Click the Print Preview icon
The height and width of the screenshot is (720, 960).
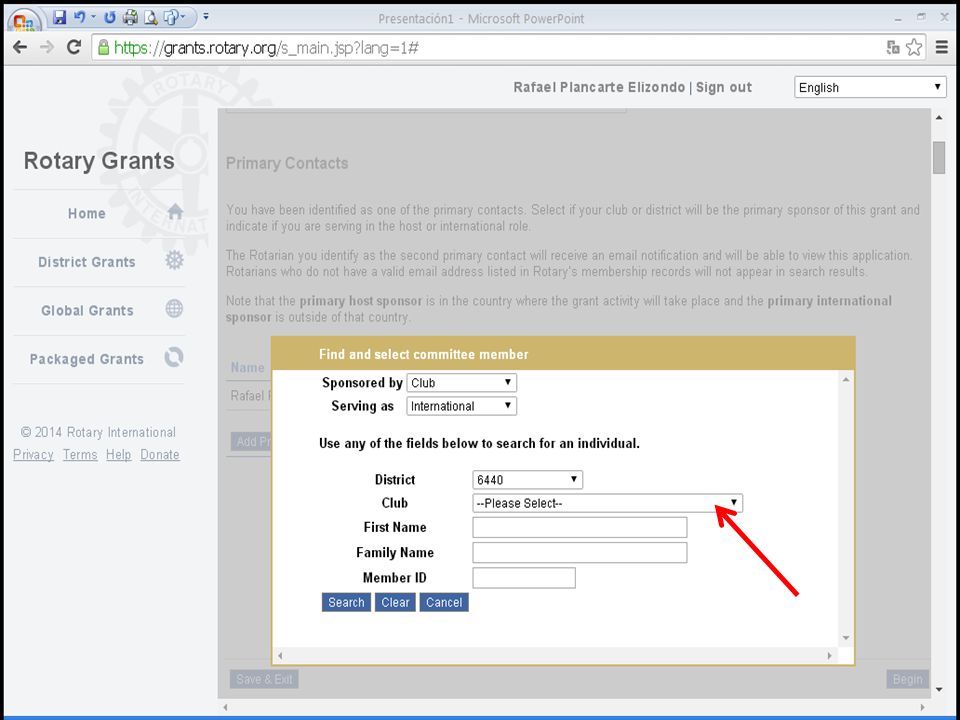[x=150, y=17]
